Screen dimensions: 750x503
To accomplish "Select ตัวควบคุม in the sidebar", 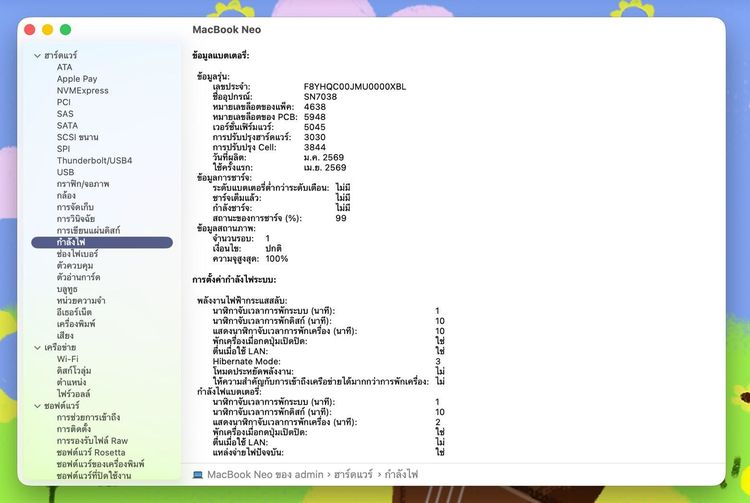I will click(x=75, y=266).
